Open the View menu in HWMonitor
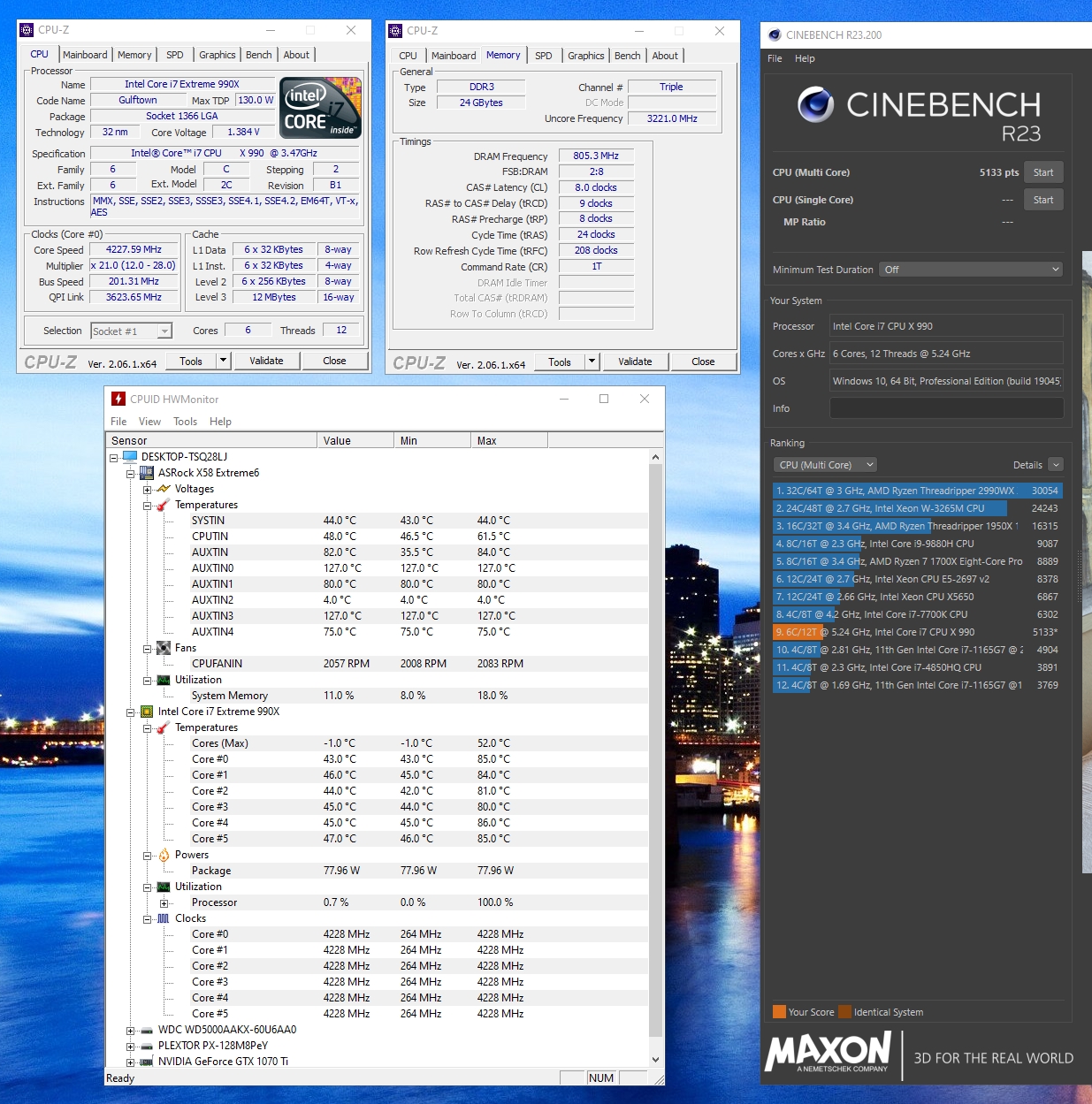 (149, 422)
